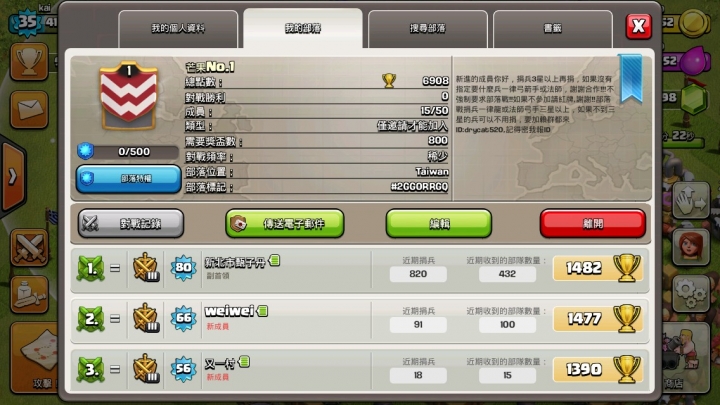Switch to 搜尋部落 tab
720x405 pixels.
[428, 28]
